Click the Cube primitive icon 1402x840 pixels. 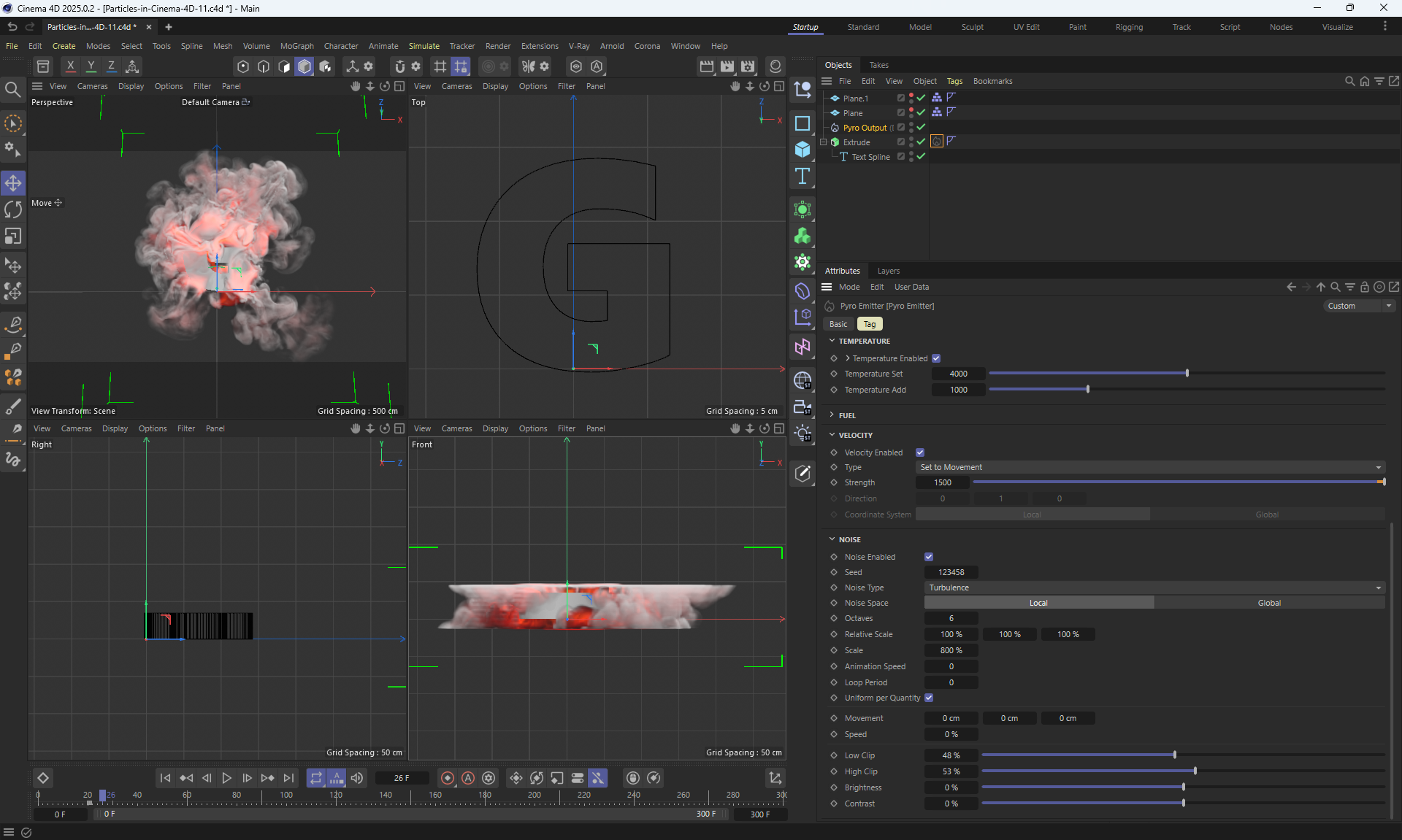click(x=802, y=150)
